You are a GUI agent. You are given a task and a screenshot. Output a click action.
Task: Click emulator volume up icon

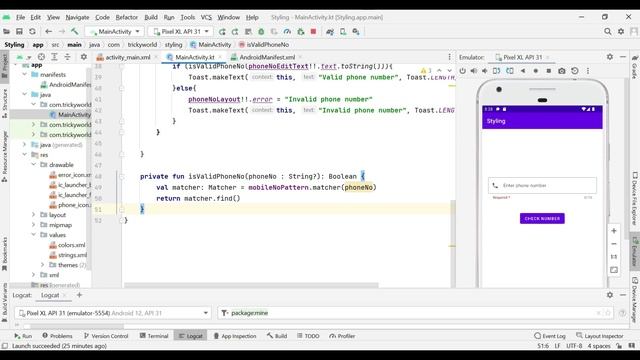473,71
